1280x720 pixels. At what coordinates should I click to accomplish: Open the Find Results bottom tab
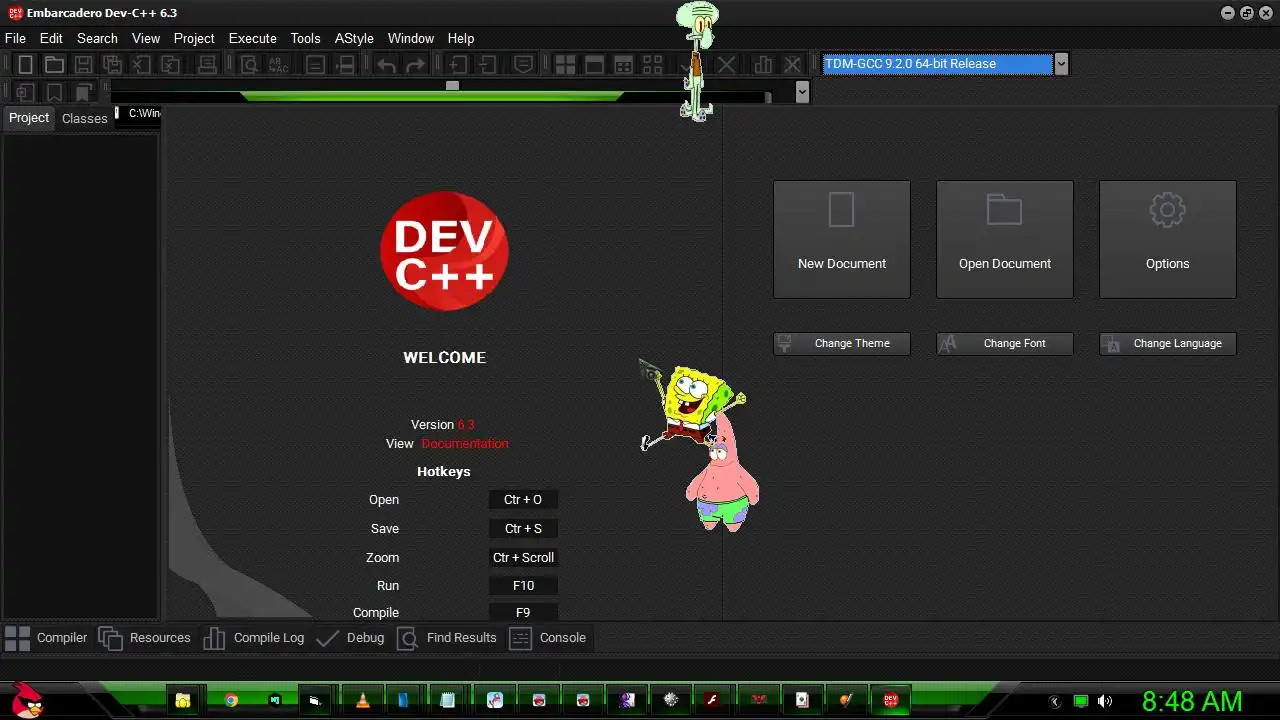[447, 638]
